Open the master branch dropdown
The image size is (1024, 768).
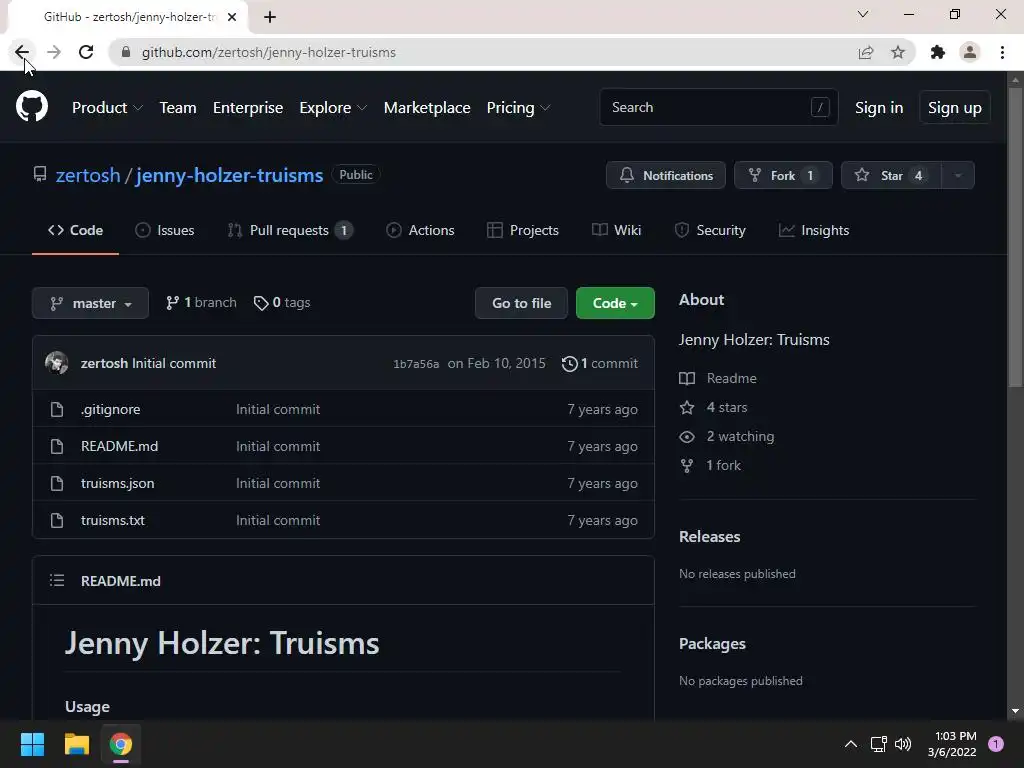(x=90, y=303)
